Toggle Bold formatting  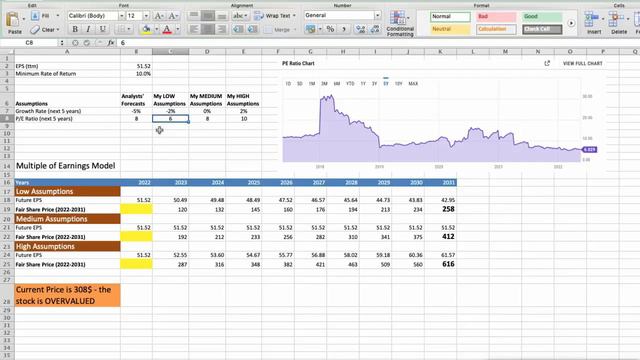[75, 29]
